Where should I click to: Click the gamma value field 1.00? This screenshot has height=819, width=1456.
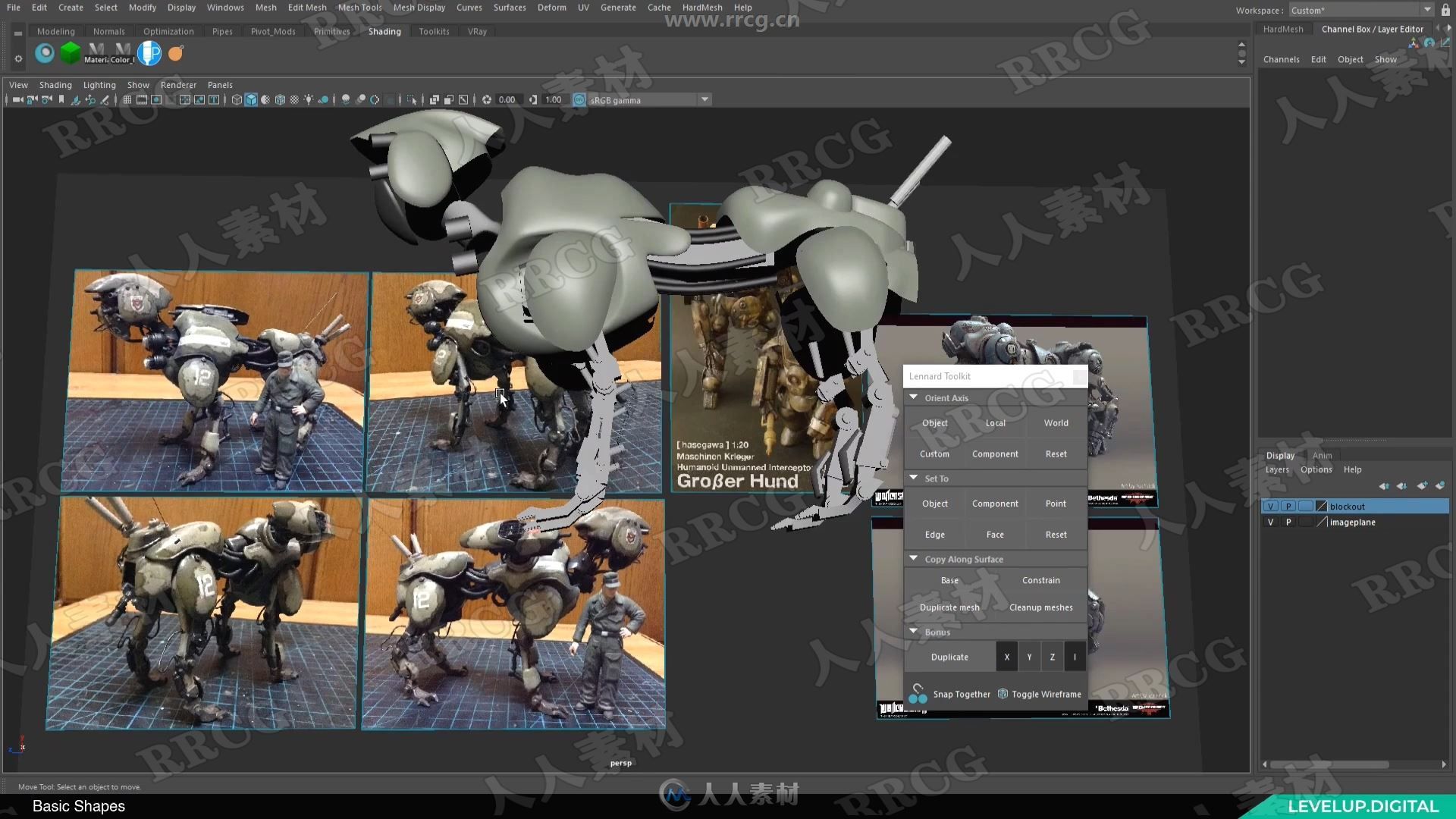tap(554, 99)
